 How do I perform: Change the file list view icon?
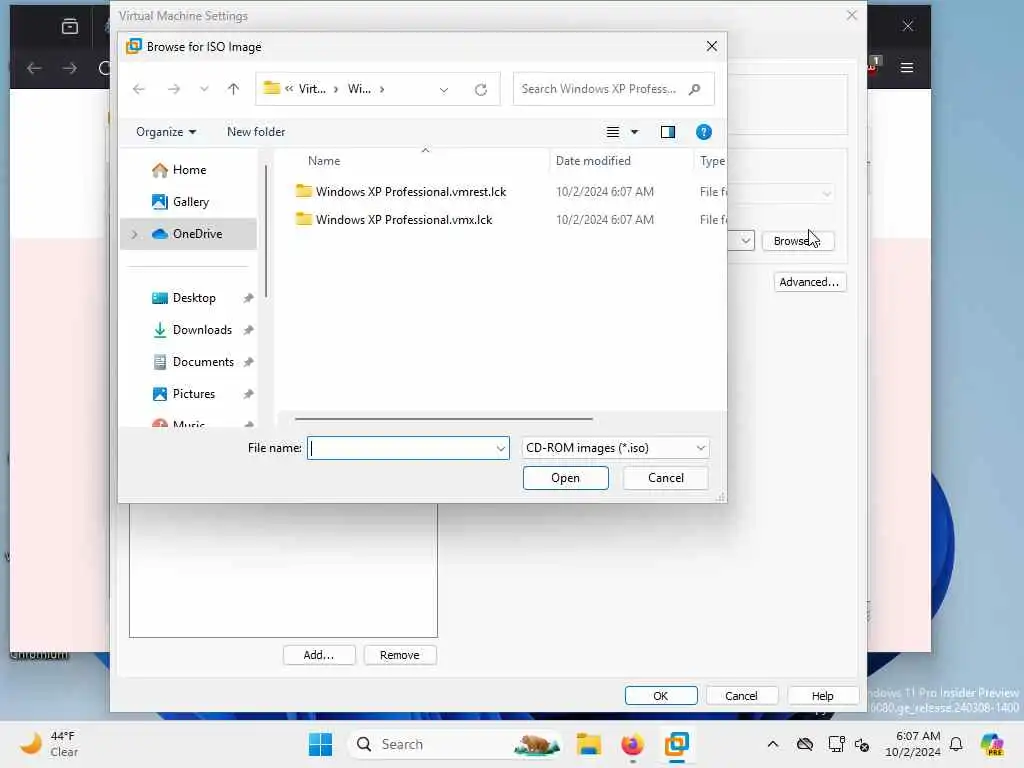(x=613, y=132)
